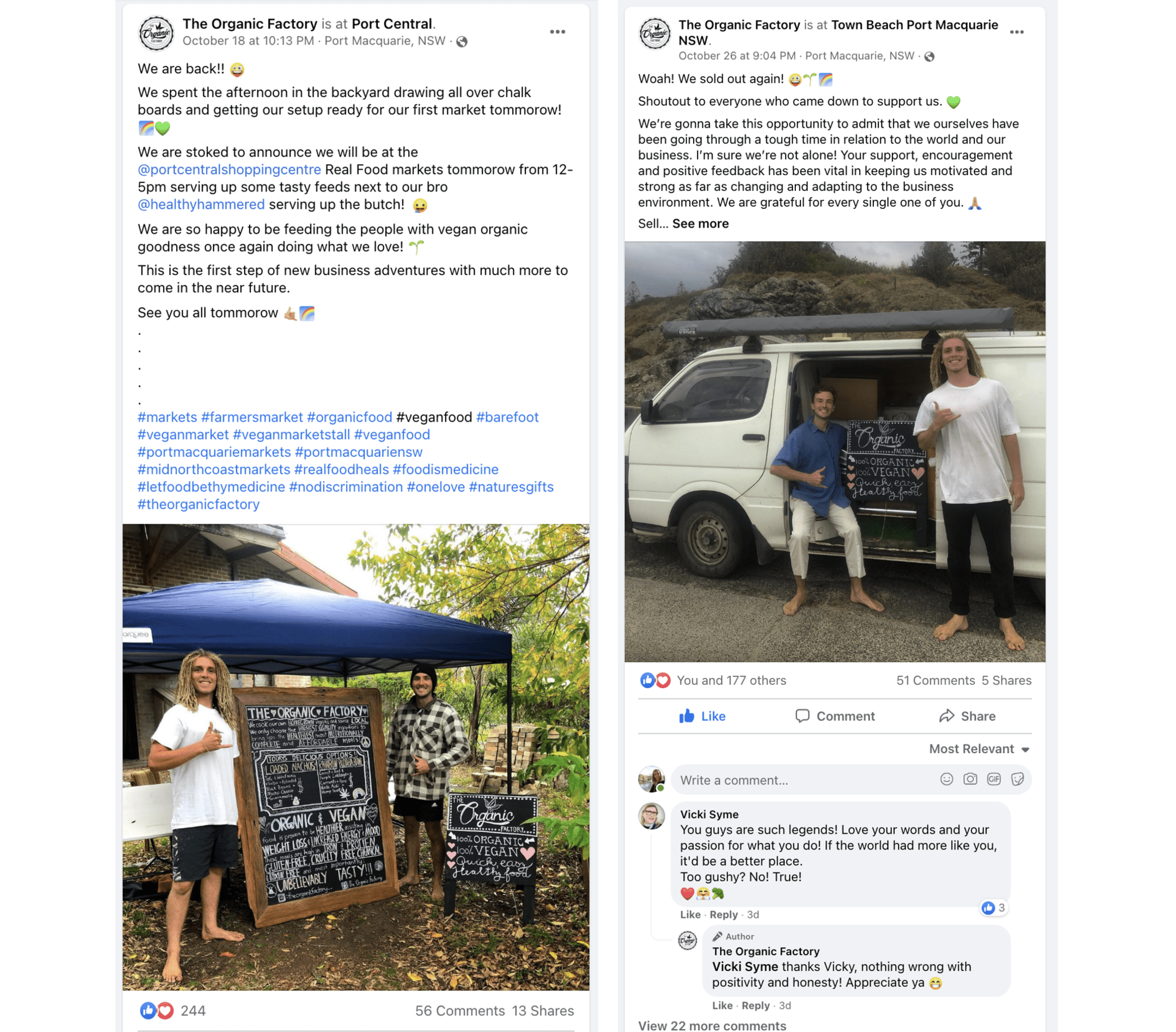Click the GIF icon in the comment box
Screen dimensions: 1176x1032
click(993, 779)
